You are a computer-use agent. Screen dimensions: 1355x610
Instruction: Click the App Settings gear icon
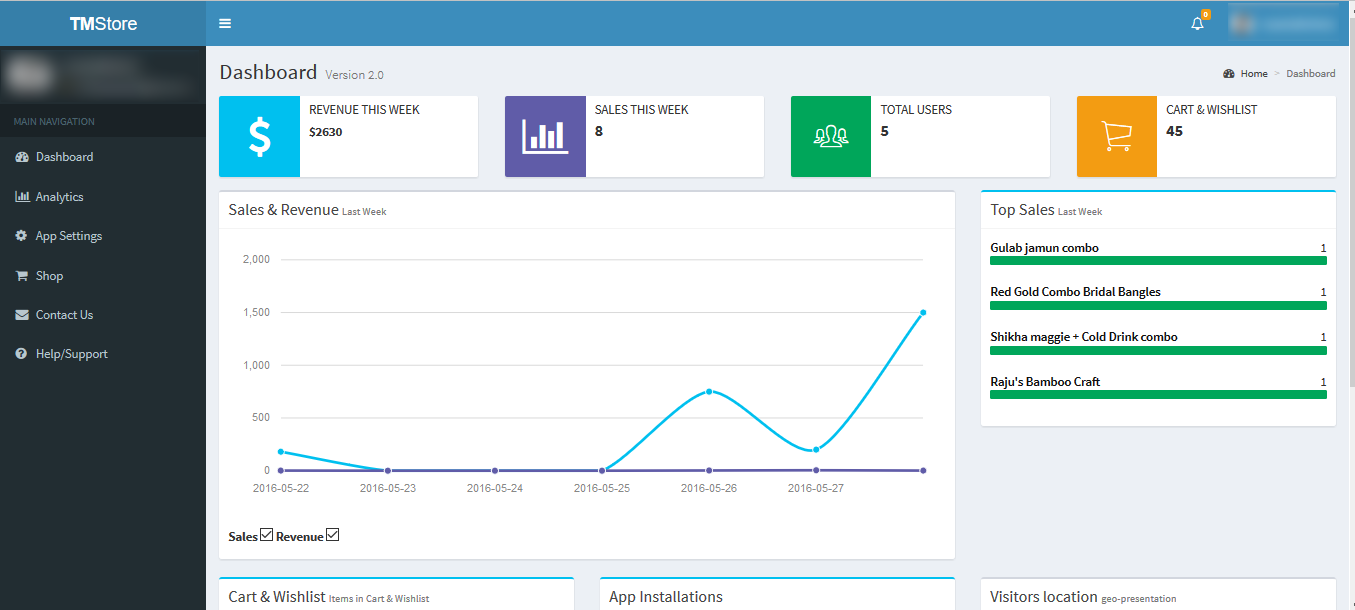point(21,236)
